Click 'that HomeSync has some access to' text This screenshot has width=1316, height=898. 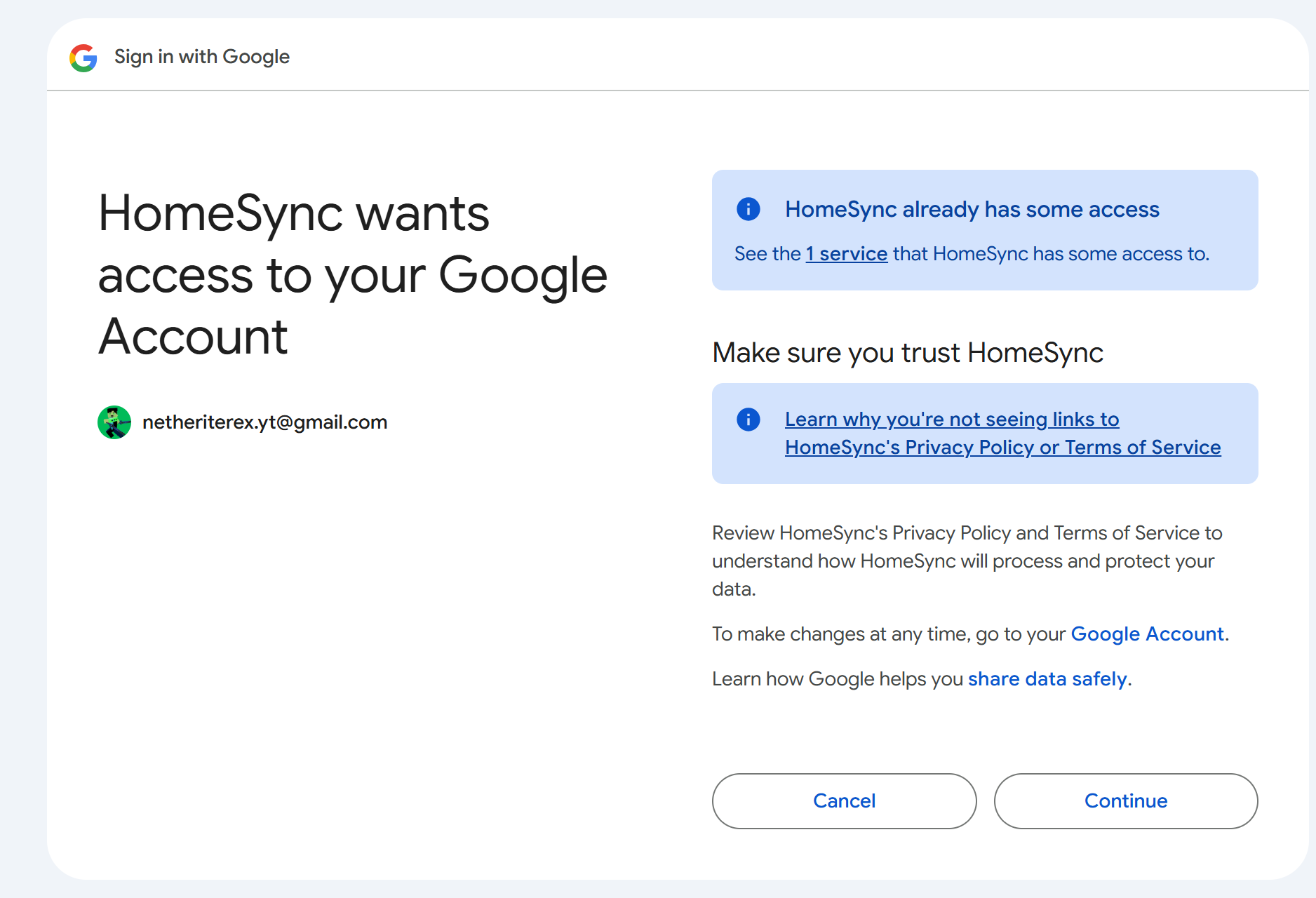coord(1050,254)
